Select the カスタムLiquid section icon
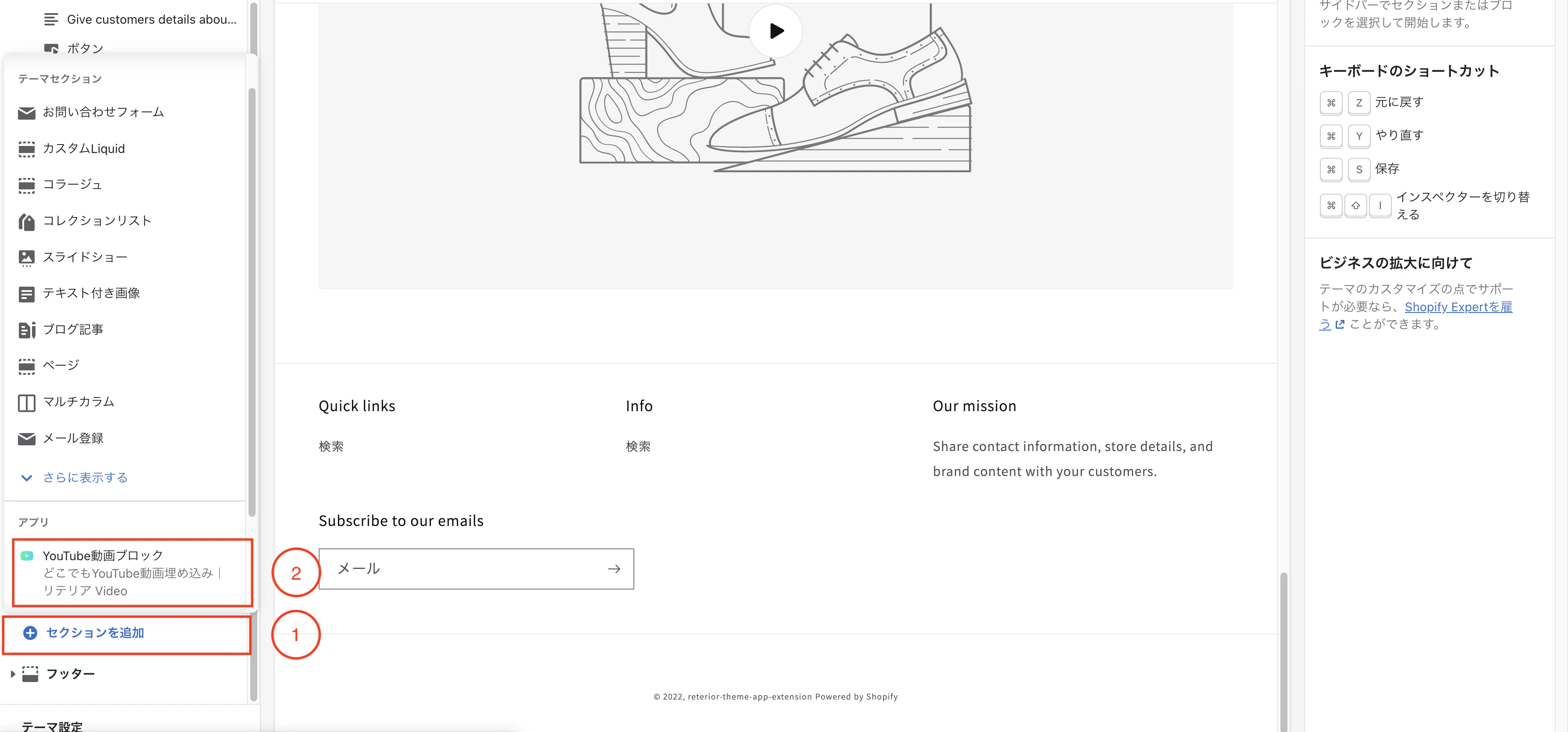This screenshot has width=1568, height=732. (x=26, y=149)
